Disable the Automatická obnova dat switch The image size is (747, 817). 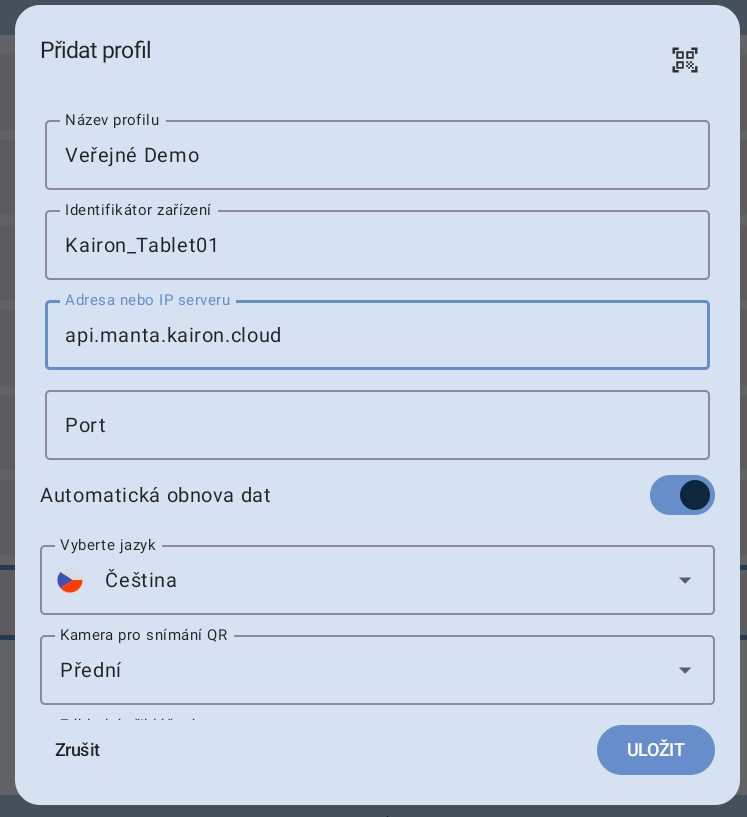click(682, 495)
